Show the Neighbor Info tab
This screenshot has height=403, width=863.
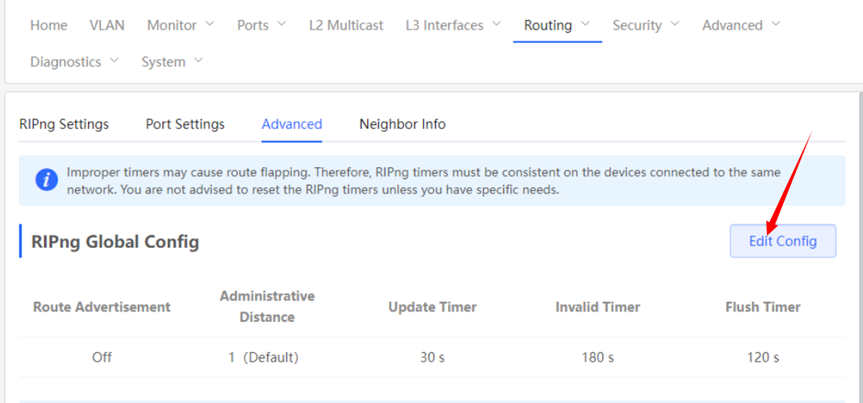pos(402,124)
